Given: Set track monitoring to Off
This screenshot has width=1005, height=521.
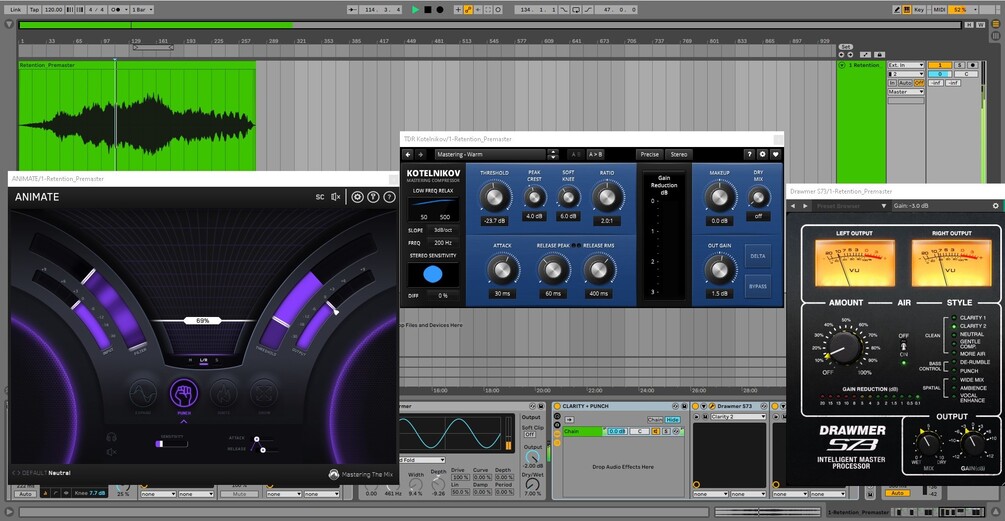Looking at the screenshot, I should tap(919, 83).
